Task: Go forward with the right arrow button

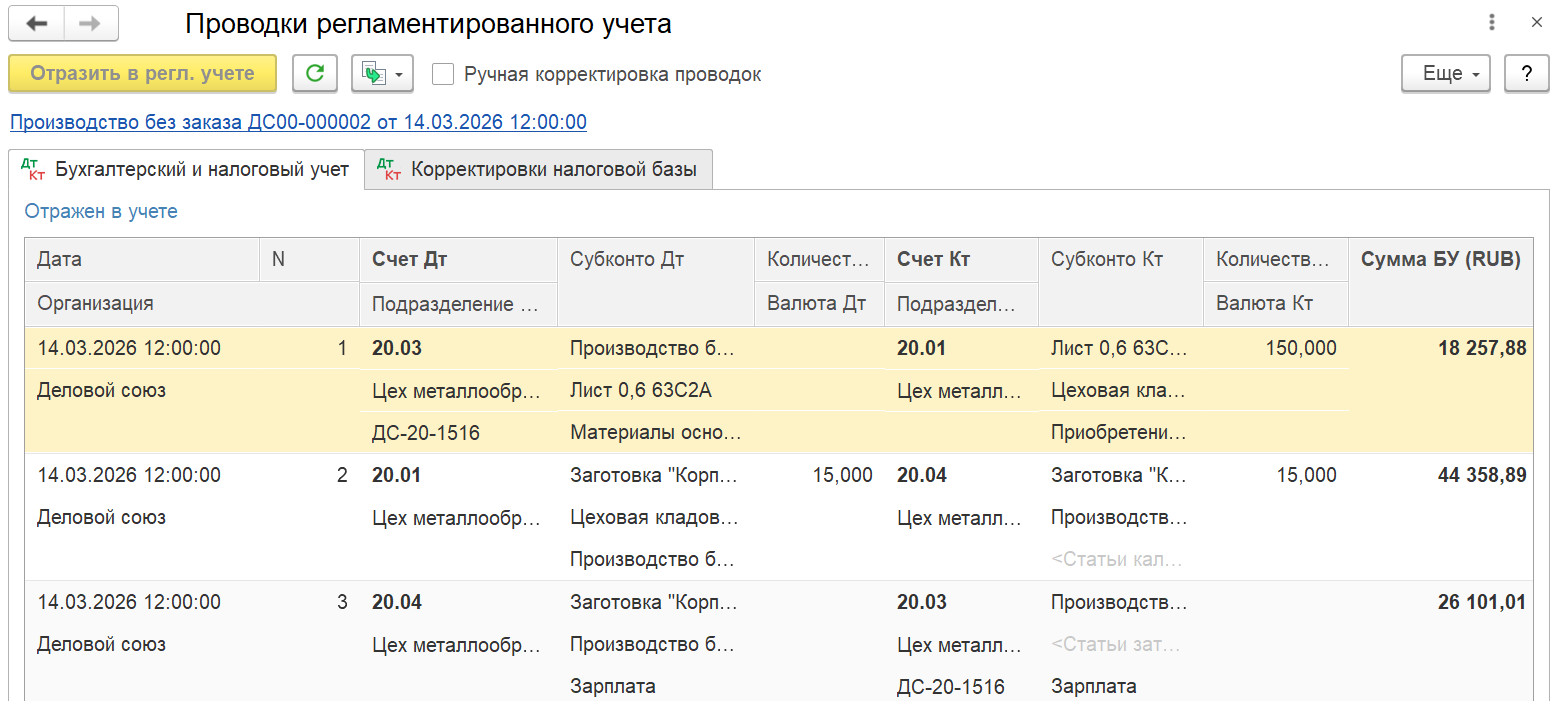Action: [91, 23]
